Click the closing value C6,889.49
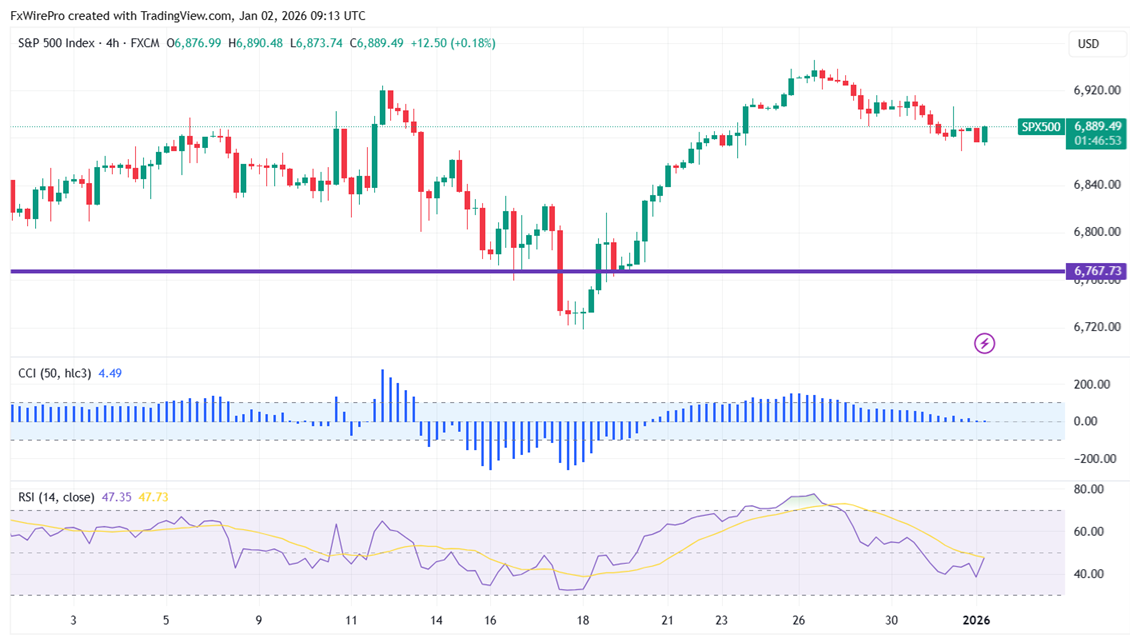1130x637 pixels. click(x=376, y=43)
